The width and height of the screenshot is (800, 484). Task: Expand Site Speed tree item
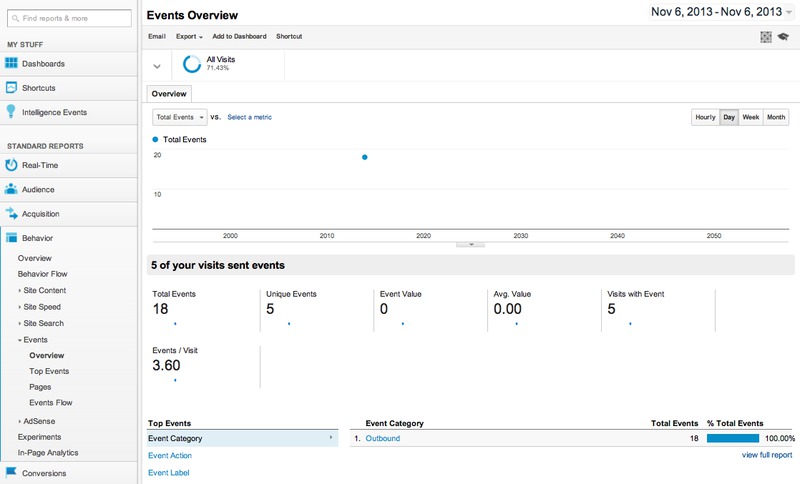point(19,307)
